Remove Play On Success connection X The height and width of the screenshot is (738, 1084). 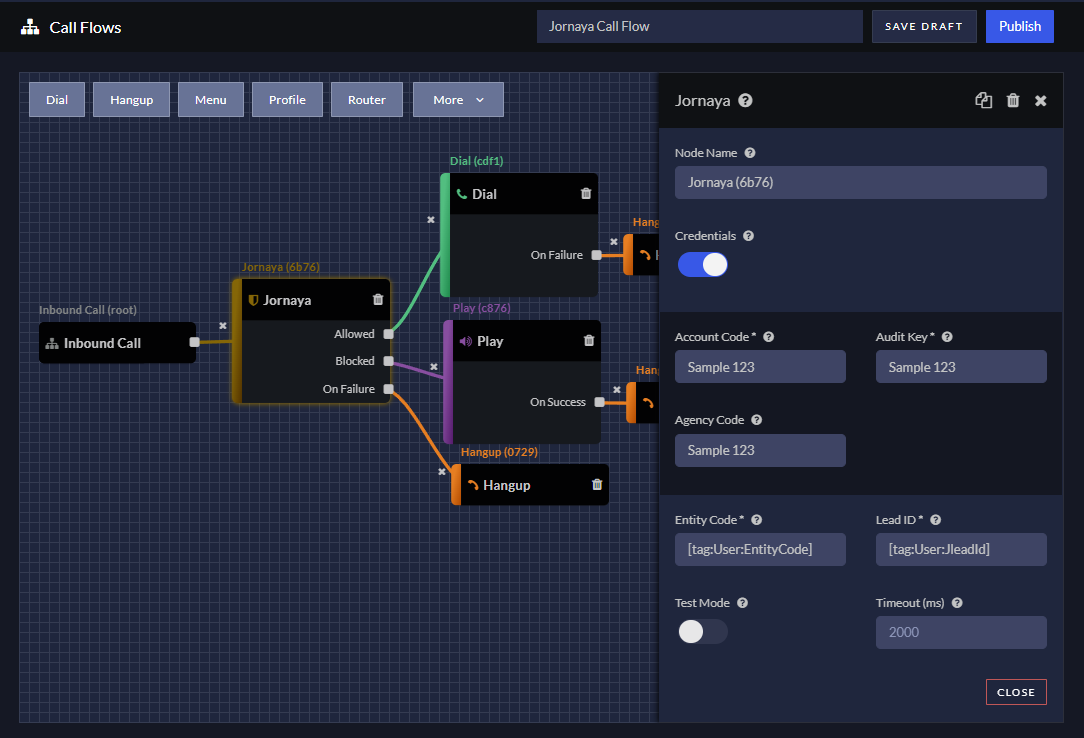617,390
